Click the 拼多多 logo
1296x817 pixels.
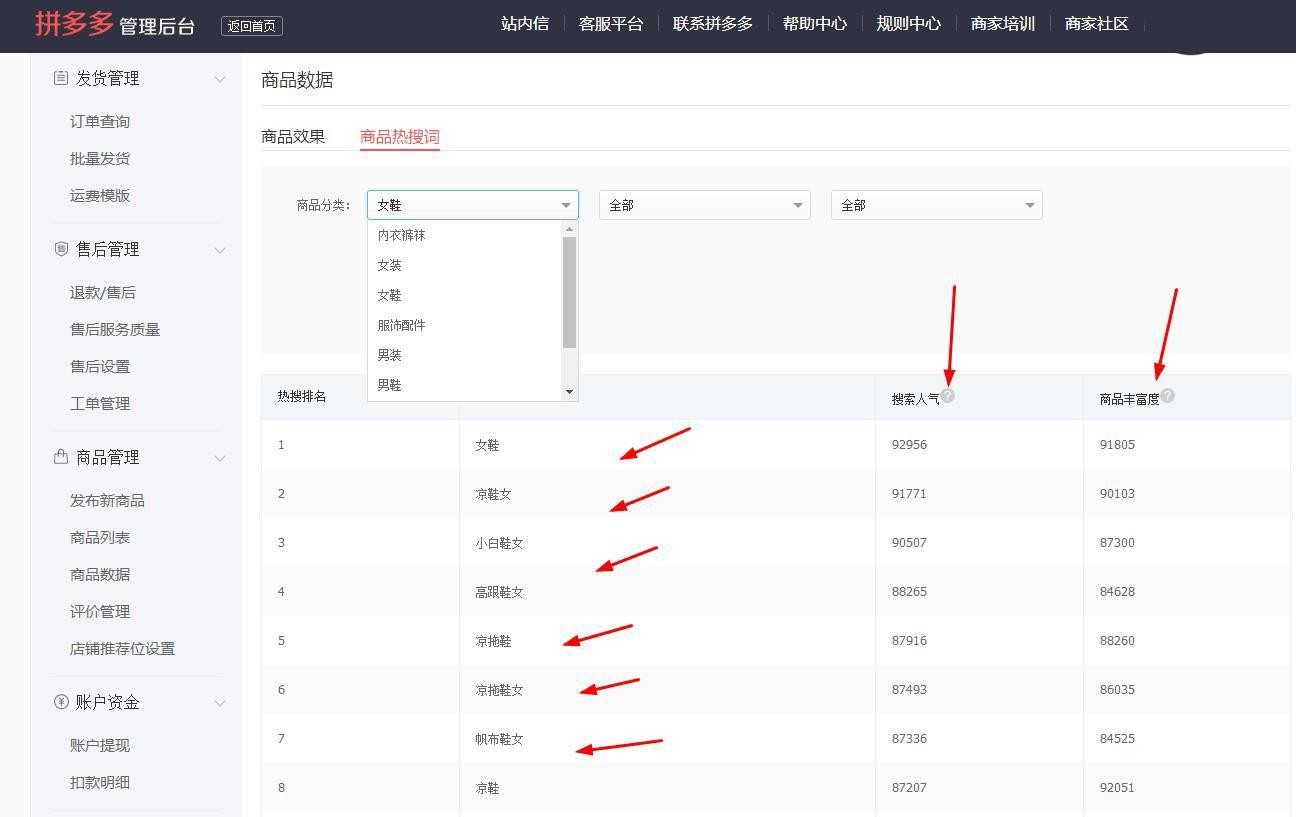pyautogui.click(x=74, y=23)
